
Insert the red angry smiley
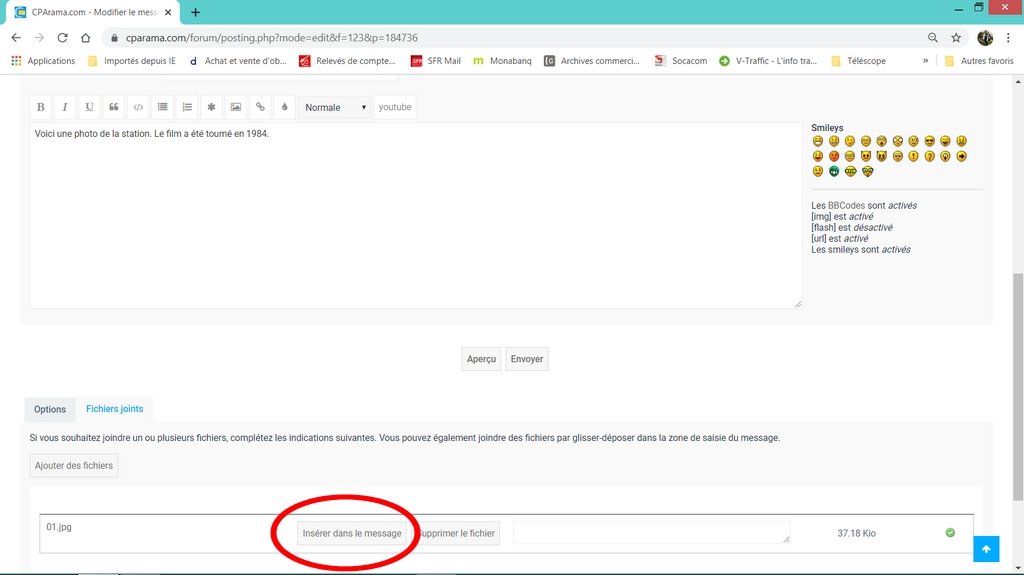click(834, 156)
